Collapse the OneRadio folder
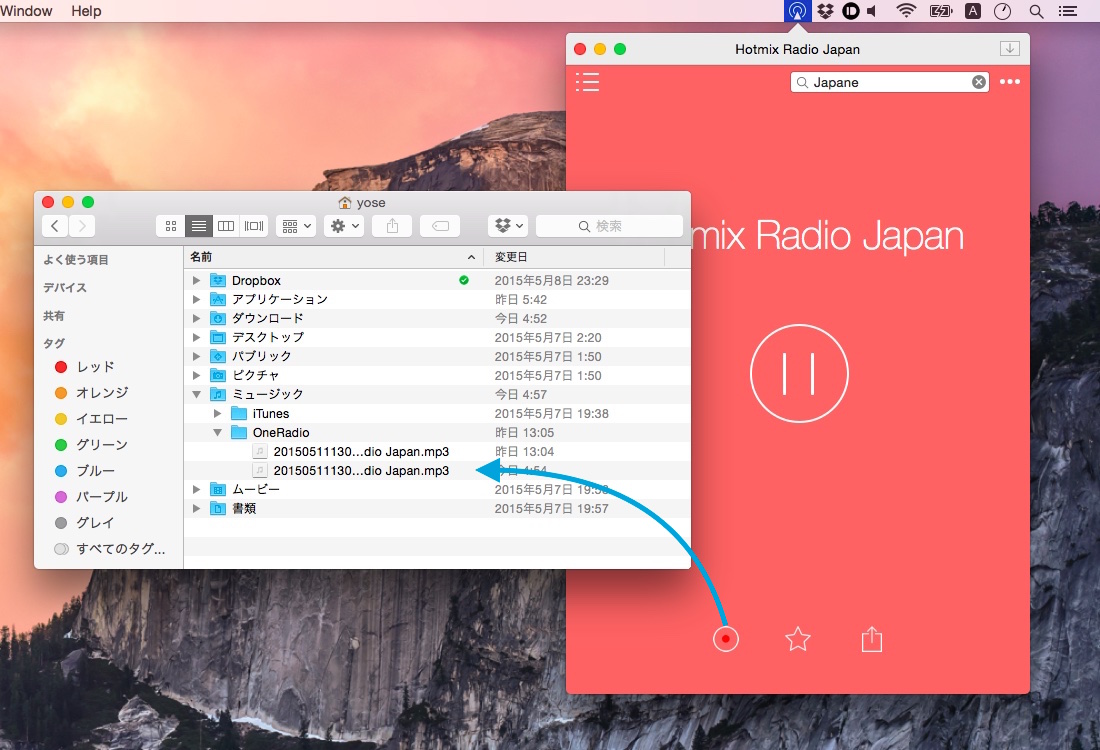The height and width of the screenshot is (750, 1100). tap(217, 432)
